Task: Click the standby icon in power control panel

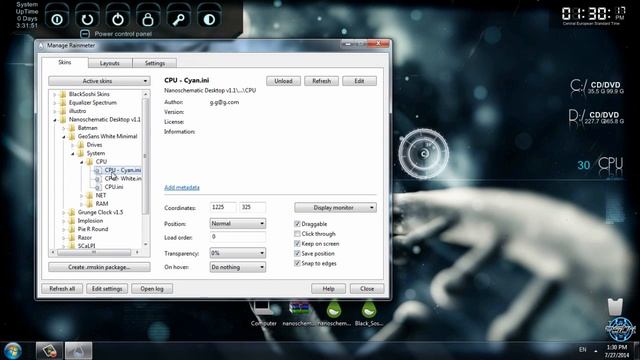Action: point(57,19)
